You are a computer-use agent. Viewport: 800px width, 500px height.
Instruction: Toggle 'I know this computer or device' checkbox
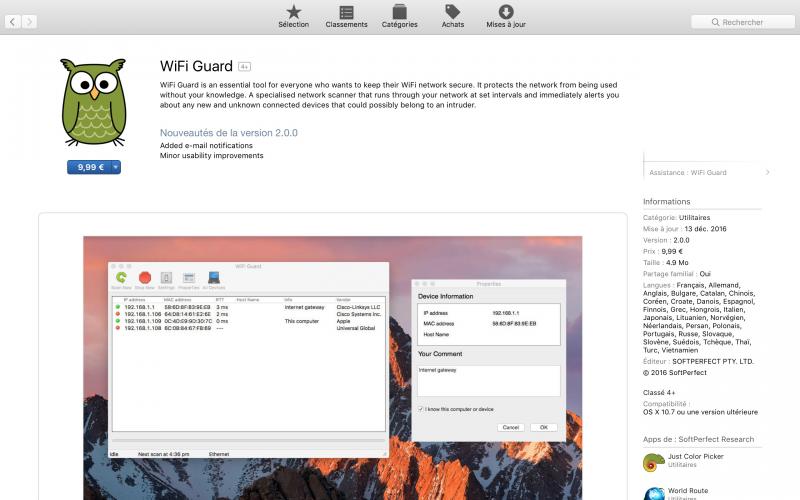[421, 409]
